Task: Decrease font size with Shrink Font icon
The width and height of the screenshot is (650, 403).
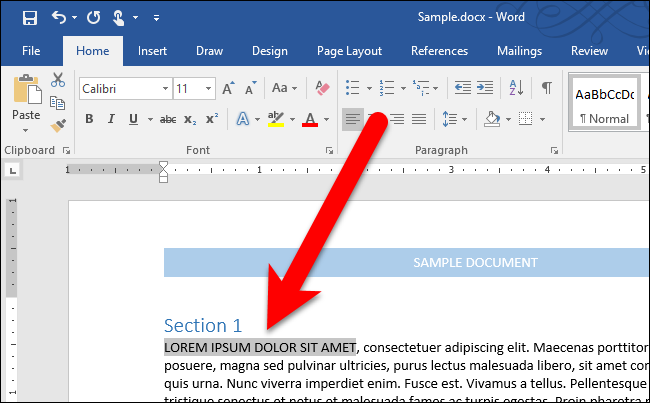Action: tap(250, 88)
